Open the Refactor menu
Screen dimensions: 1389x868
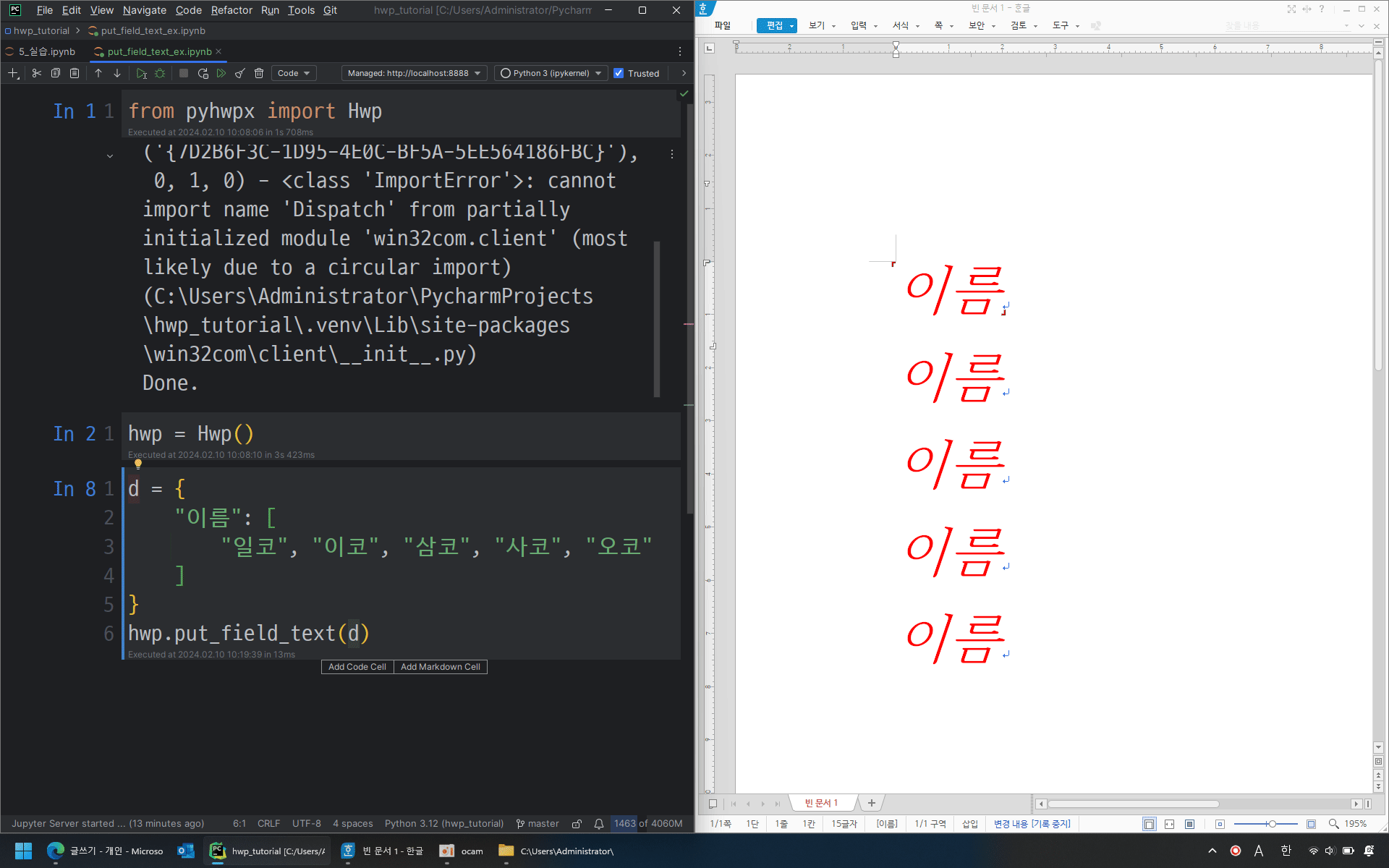(231, 10)
